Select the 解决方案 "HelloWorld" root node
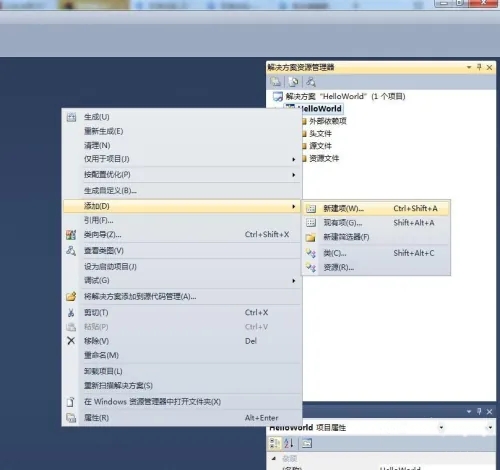Viewport: 500px width, 470px height. pos(339,96)
